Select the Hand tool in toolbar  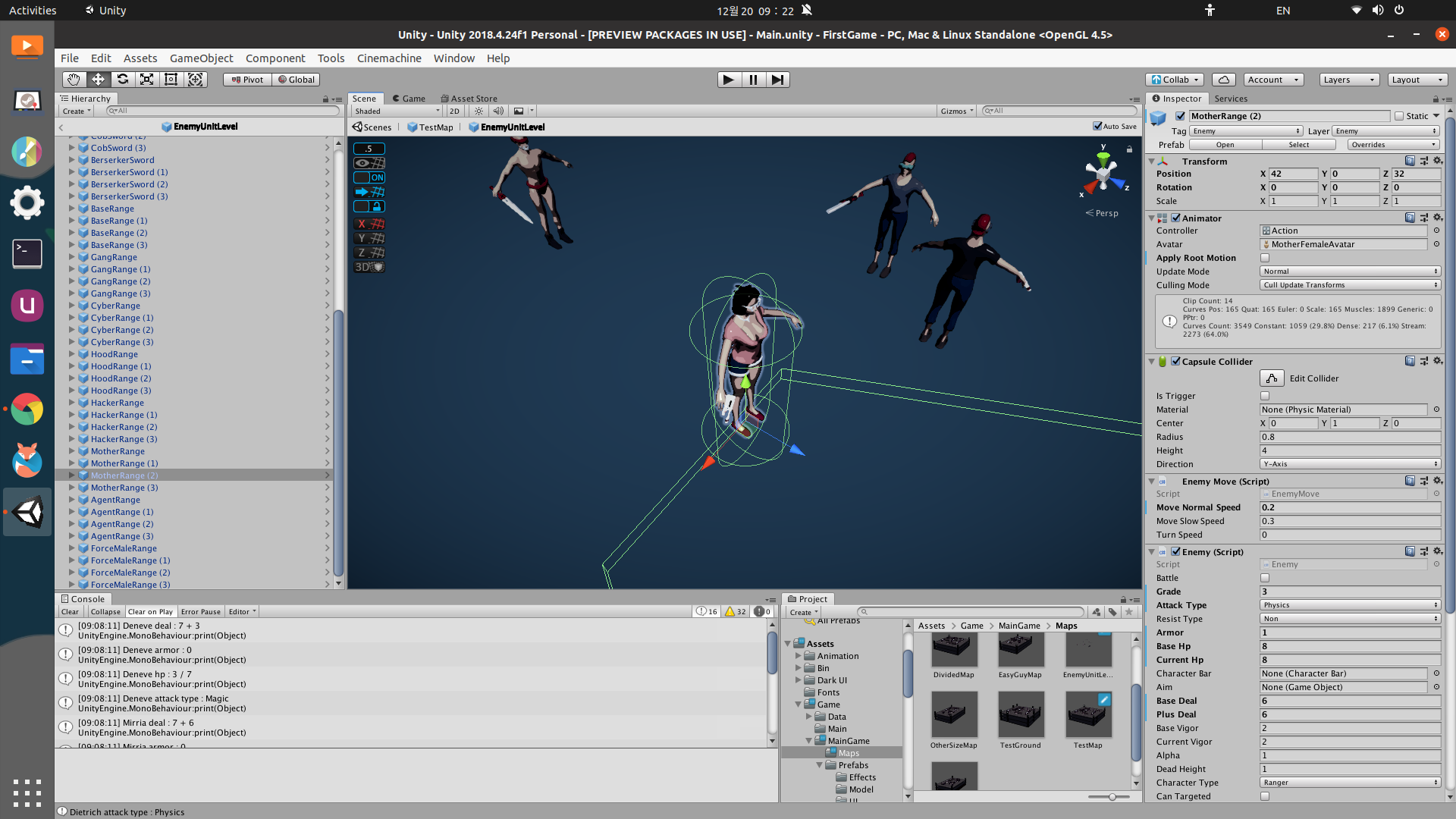click(74, 80)
